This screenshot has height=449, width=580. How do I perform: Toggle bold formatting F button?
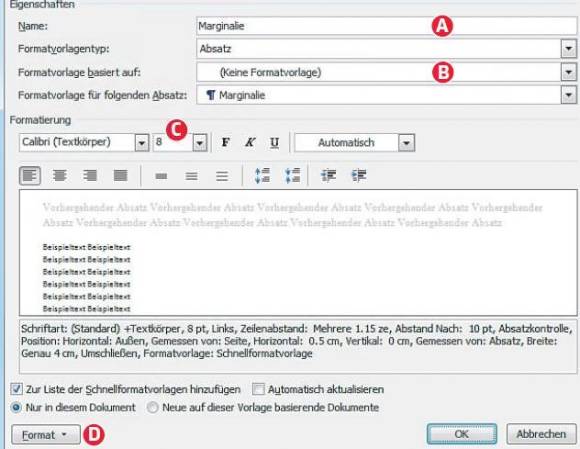point(225,142)
